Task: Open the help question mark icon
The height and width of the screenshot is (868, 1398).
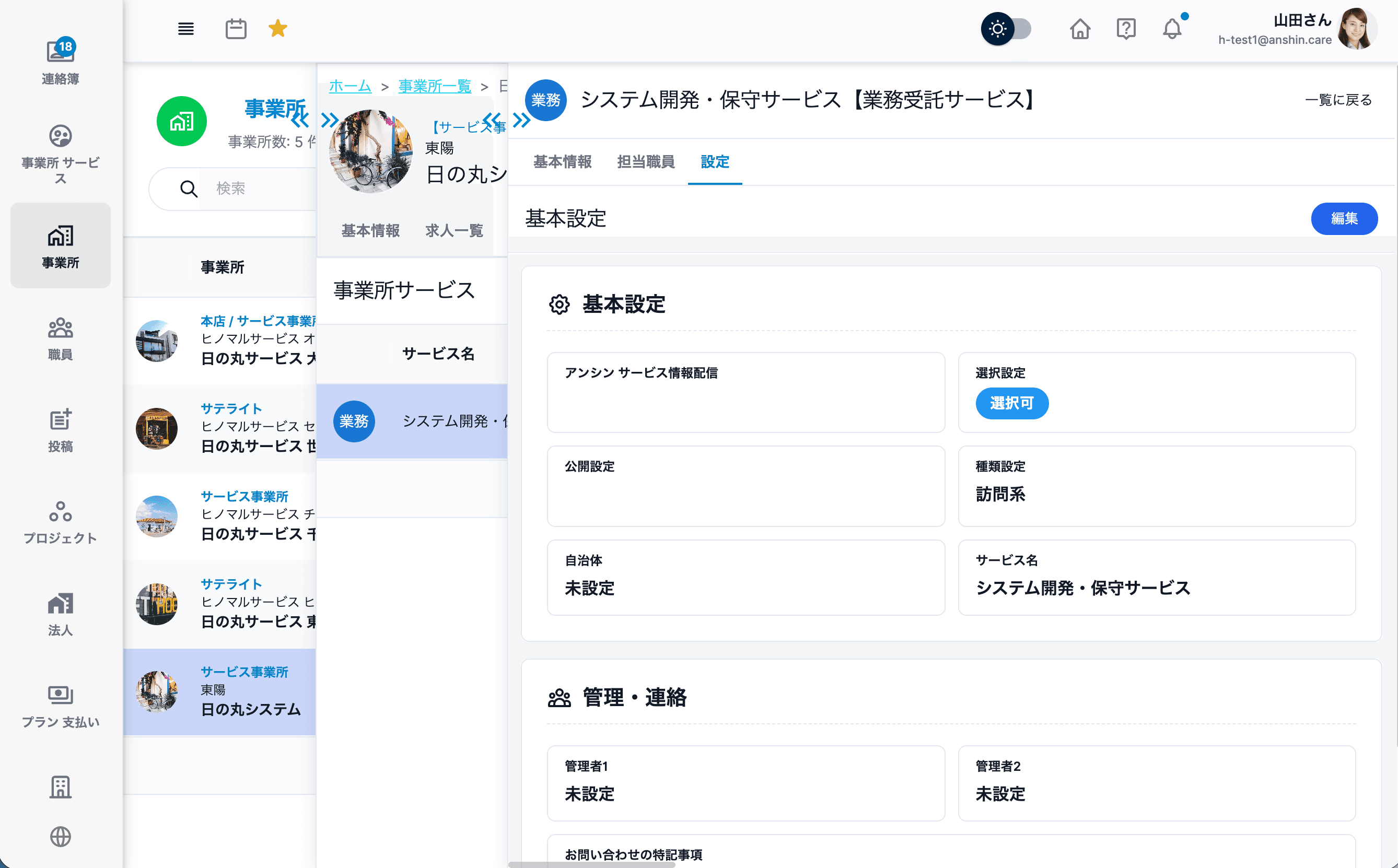Action: (1126, 29)
